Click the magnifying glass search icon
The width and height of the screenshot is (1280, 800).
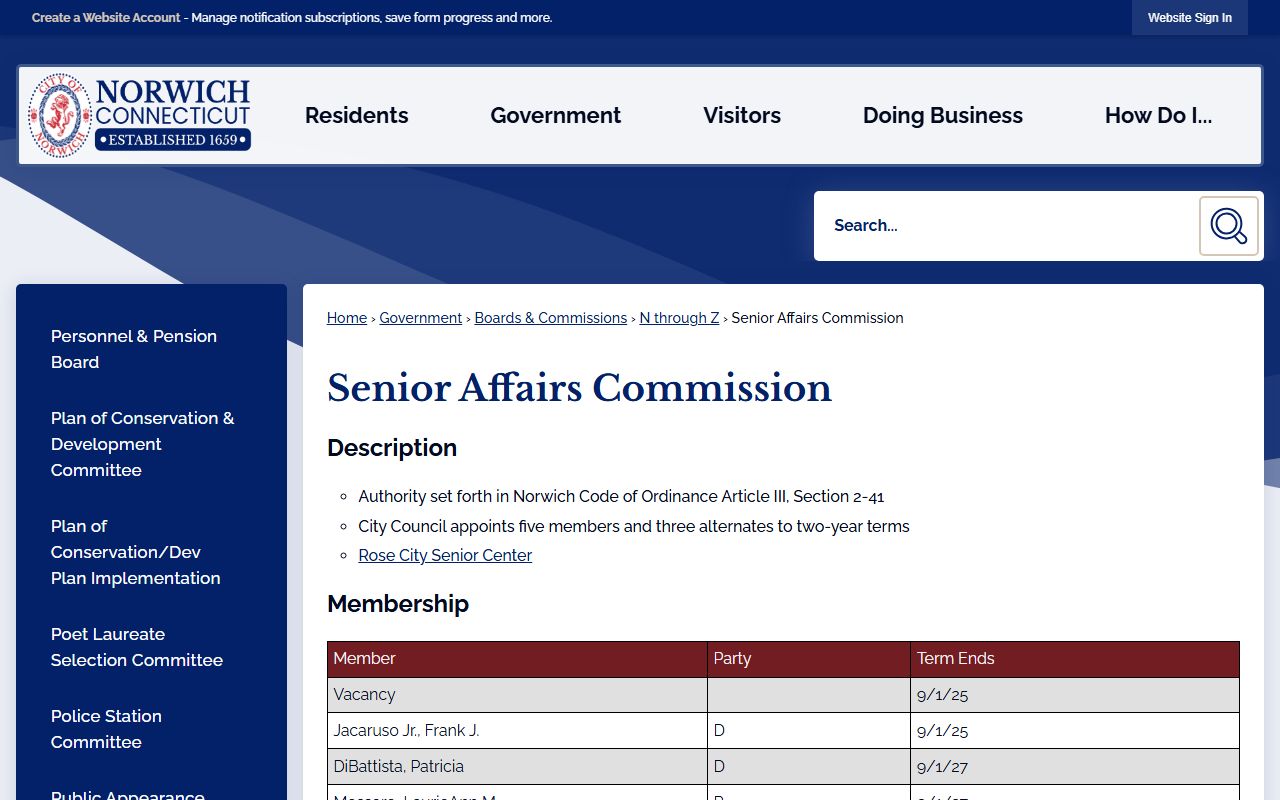[x=1228, y=226]
